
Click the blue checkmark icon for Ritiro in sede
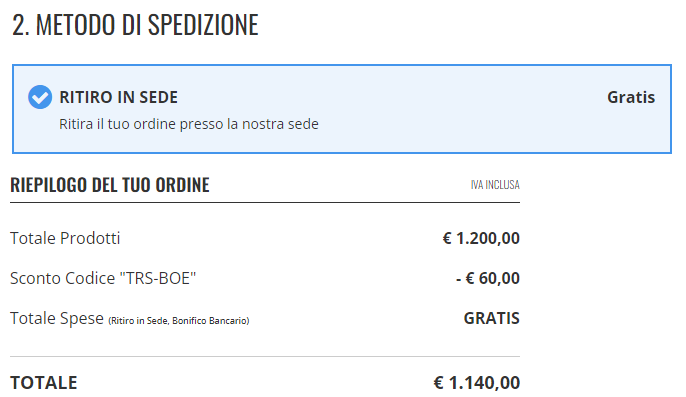tap(40, 97)
